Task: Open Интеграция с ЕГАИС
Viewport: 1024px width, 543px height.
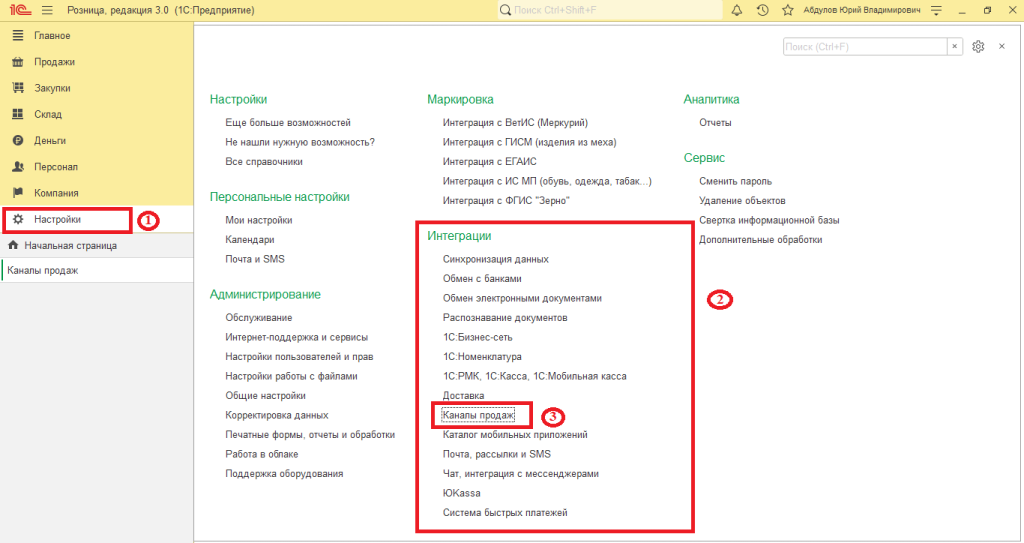Action: pos(490,161)
